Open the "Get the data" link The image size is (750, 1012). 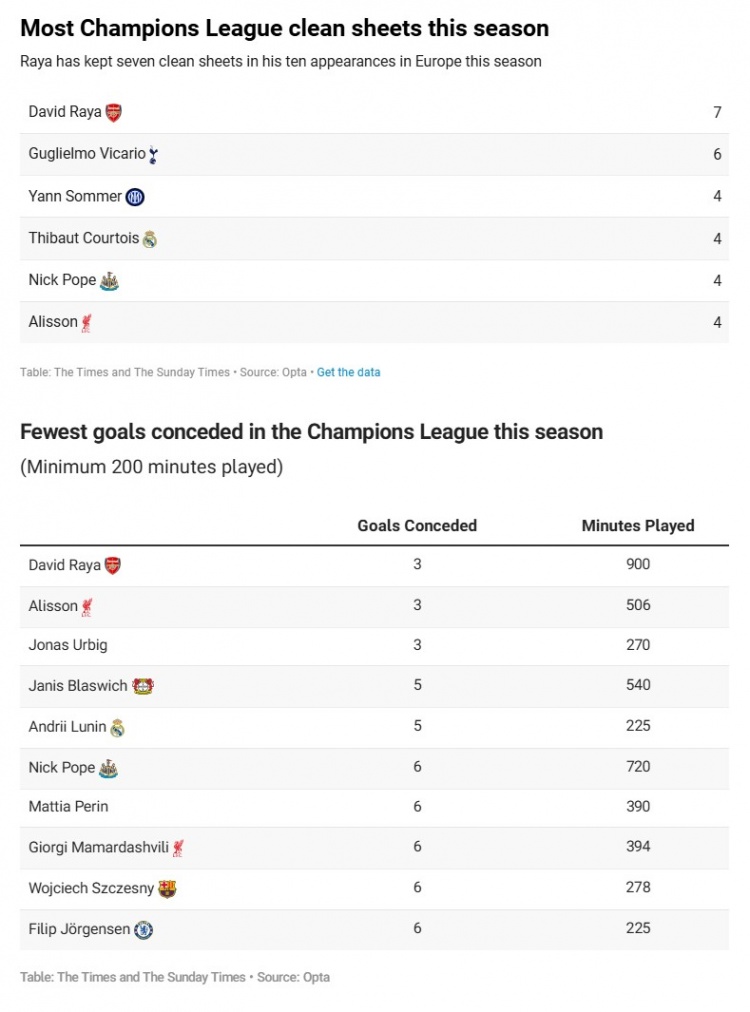click(x=348, y=372)
